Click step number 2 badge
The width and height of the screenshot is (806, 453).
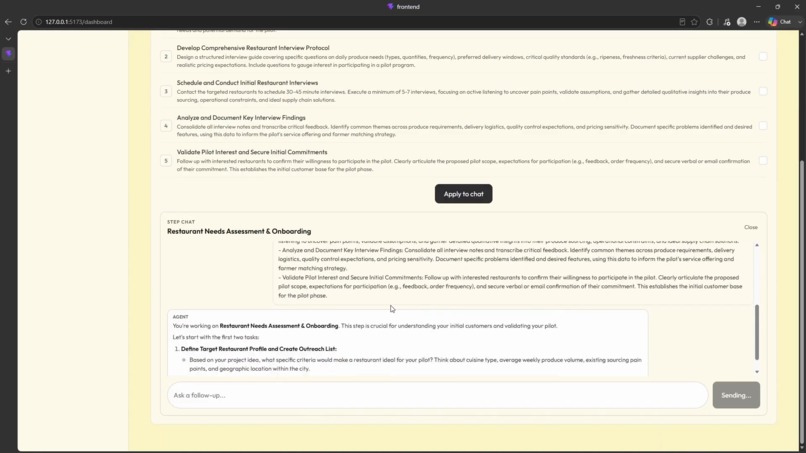[166, 57]
